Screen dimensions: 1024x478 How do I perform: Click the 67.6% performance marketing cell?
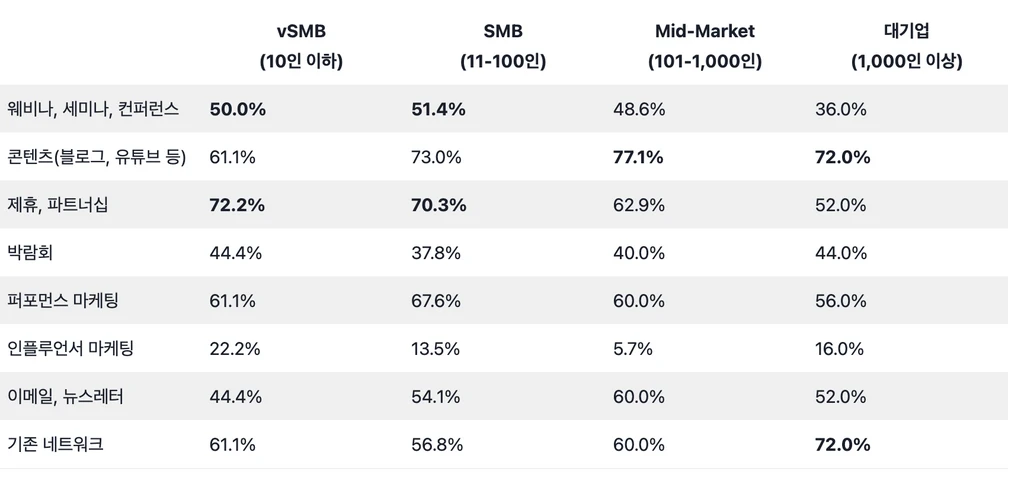436,301
